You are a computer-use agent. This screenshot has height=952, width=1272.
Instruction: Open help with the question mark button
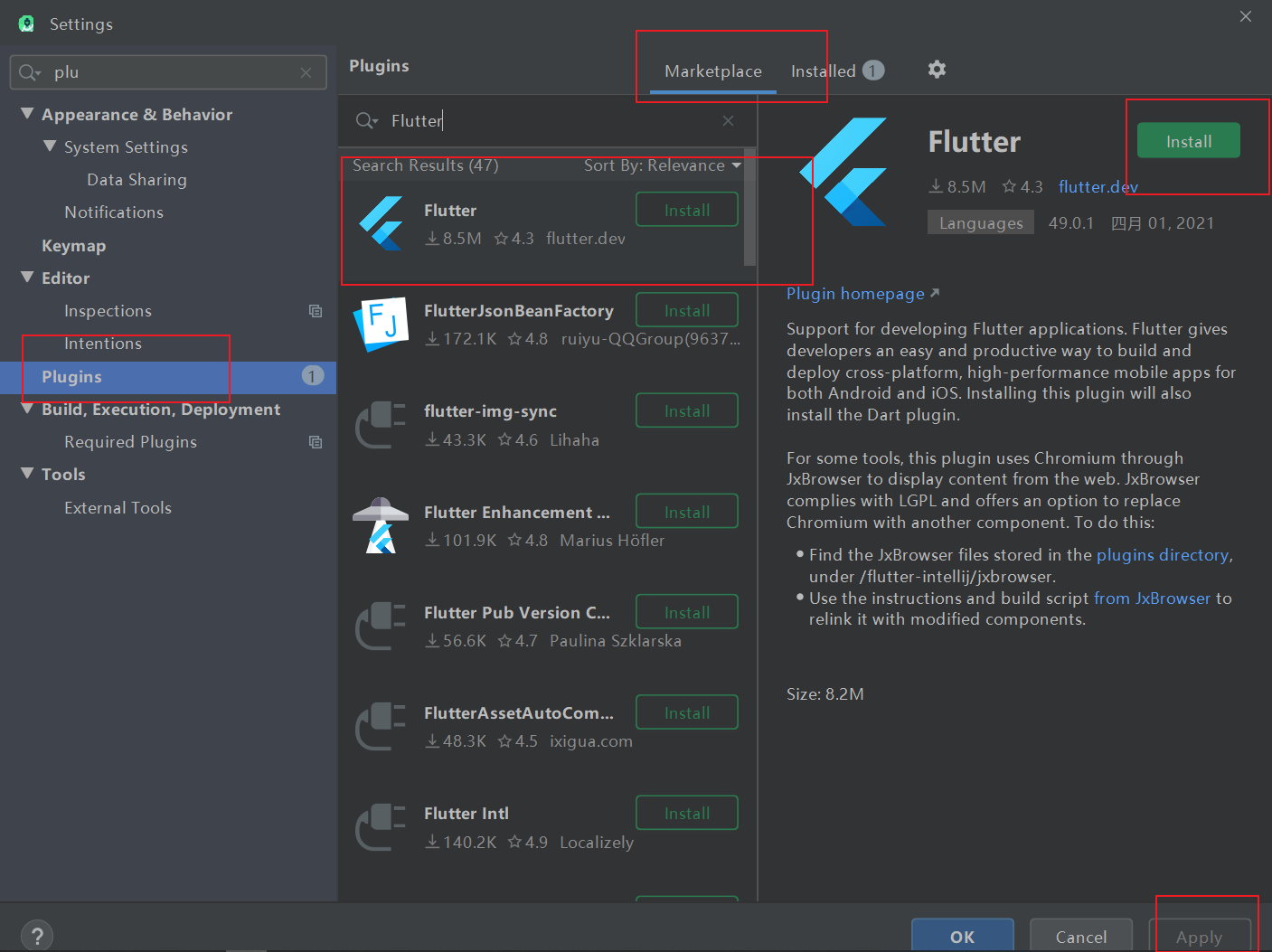tap(37, 936)
